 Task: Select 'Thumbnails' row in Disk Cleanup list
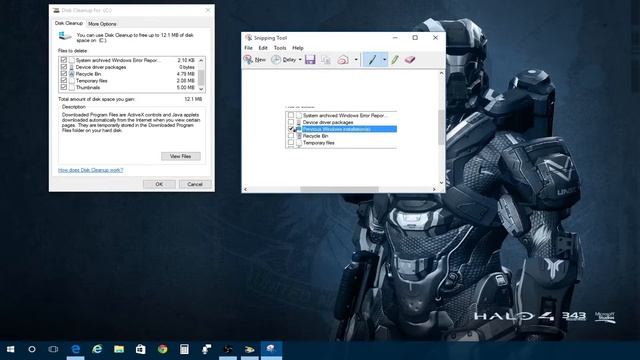tap(128, 87)
